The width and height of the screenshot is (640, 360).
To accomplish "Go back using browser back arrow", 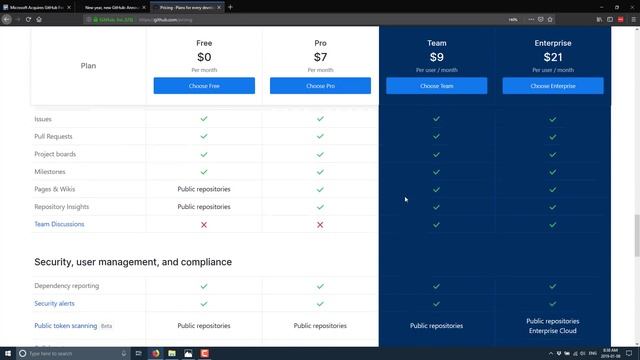I will click(x=7, y=19).
